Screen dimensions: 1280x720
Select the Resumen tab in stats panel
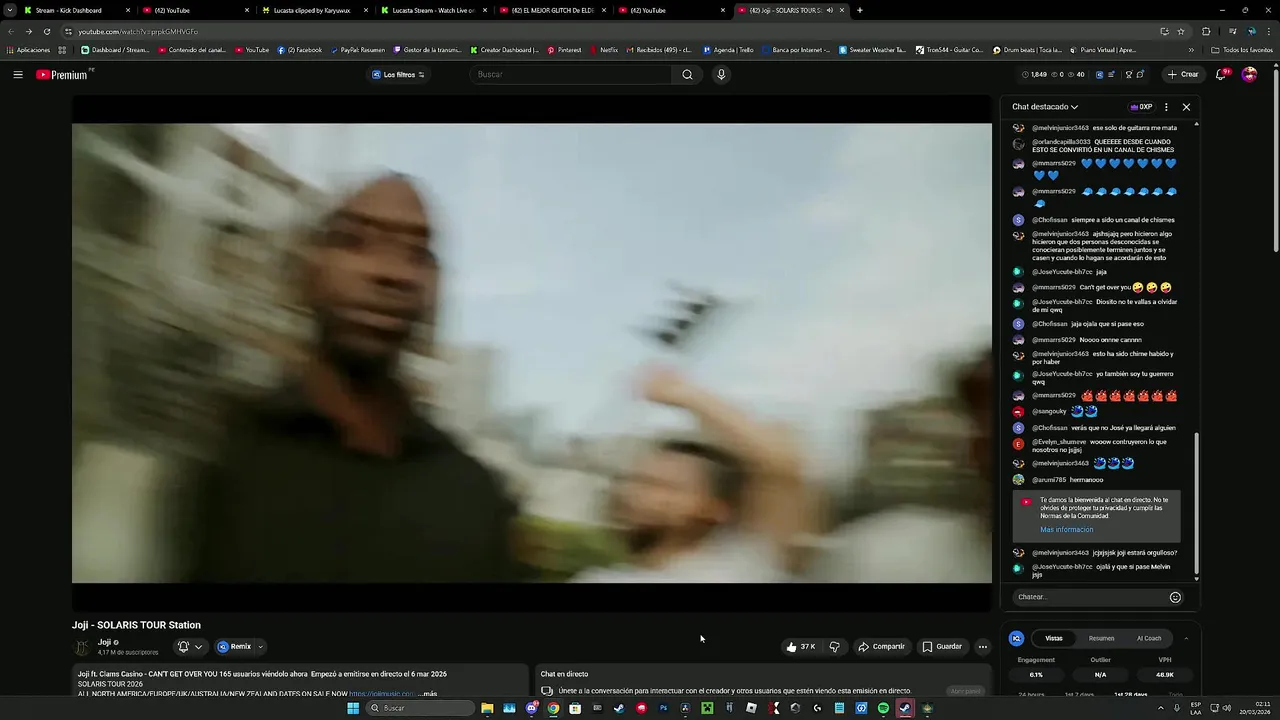click(1101, 638)
